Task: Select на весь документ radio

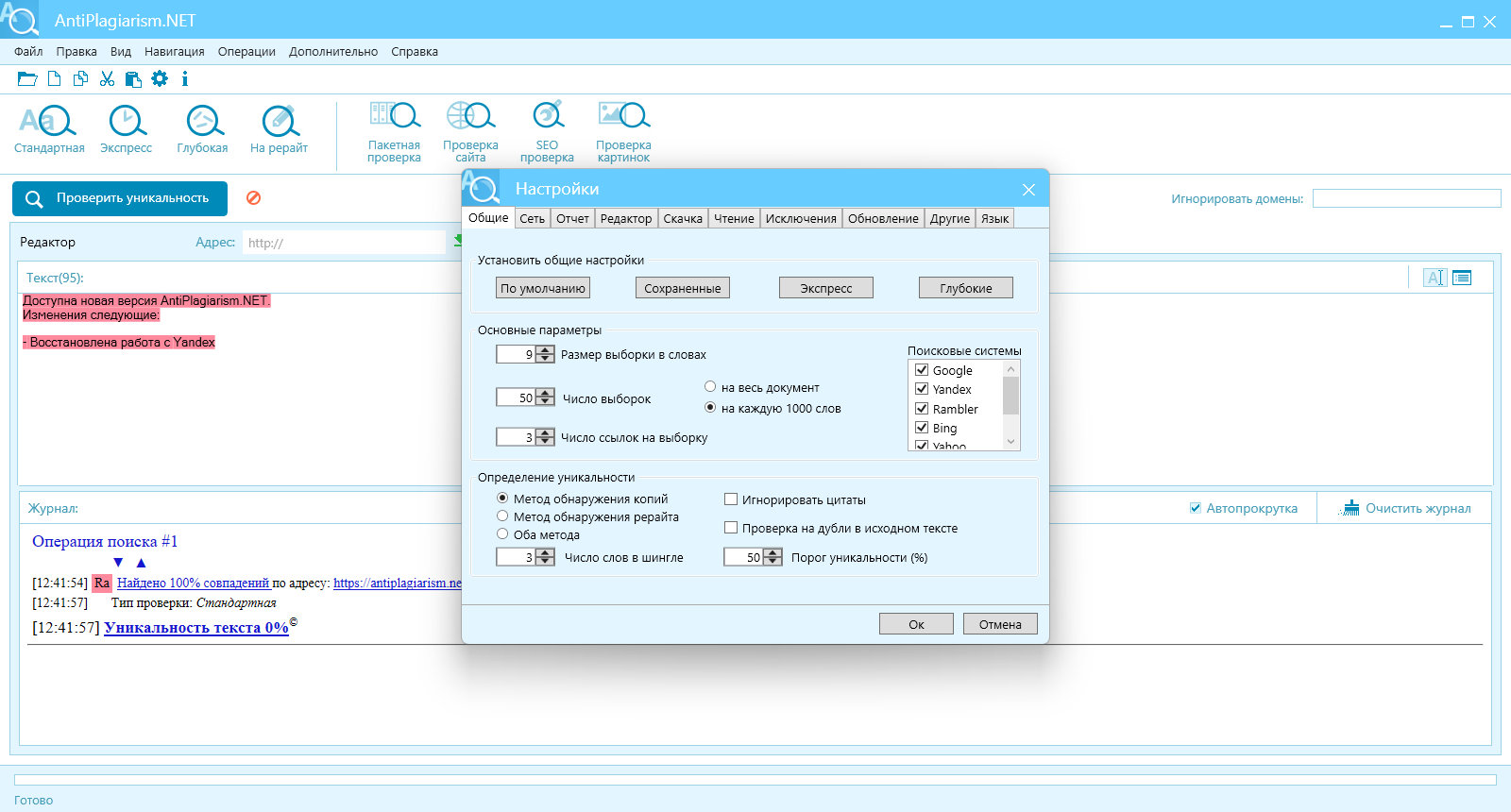Action: click(710, 386)
